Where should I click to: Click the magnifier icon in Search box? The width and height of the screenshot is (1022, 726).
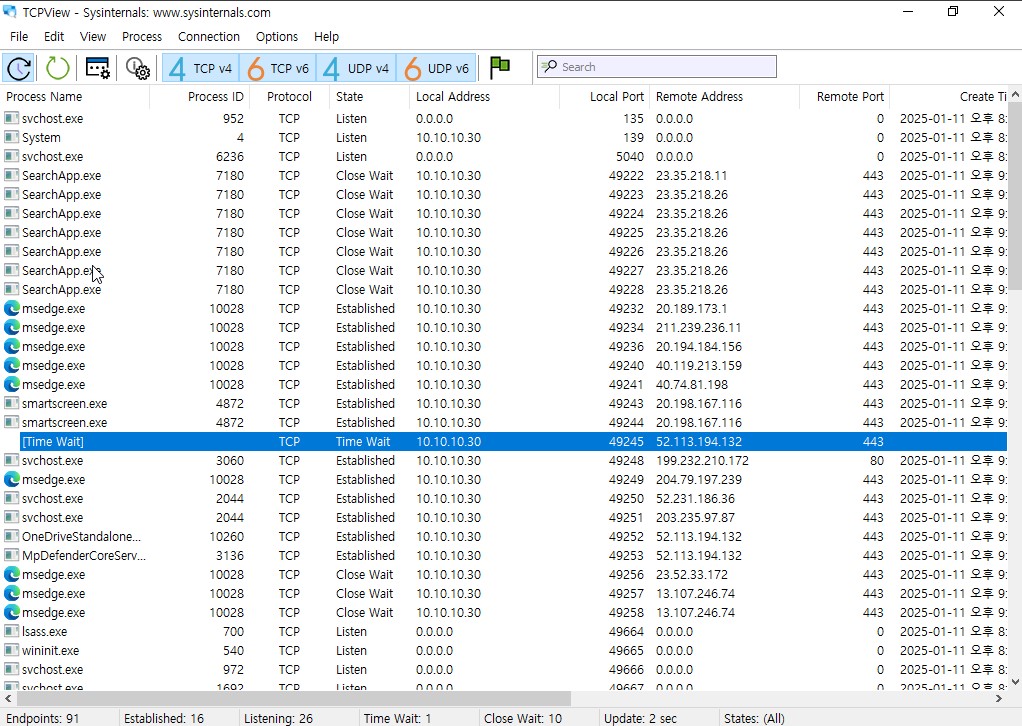pyautogui.click(x=549, y=66)
